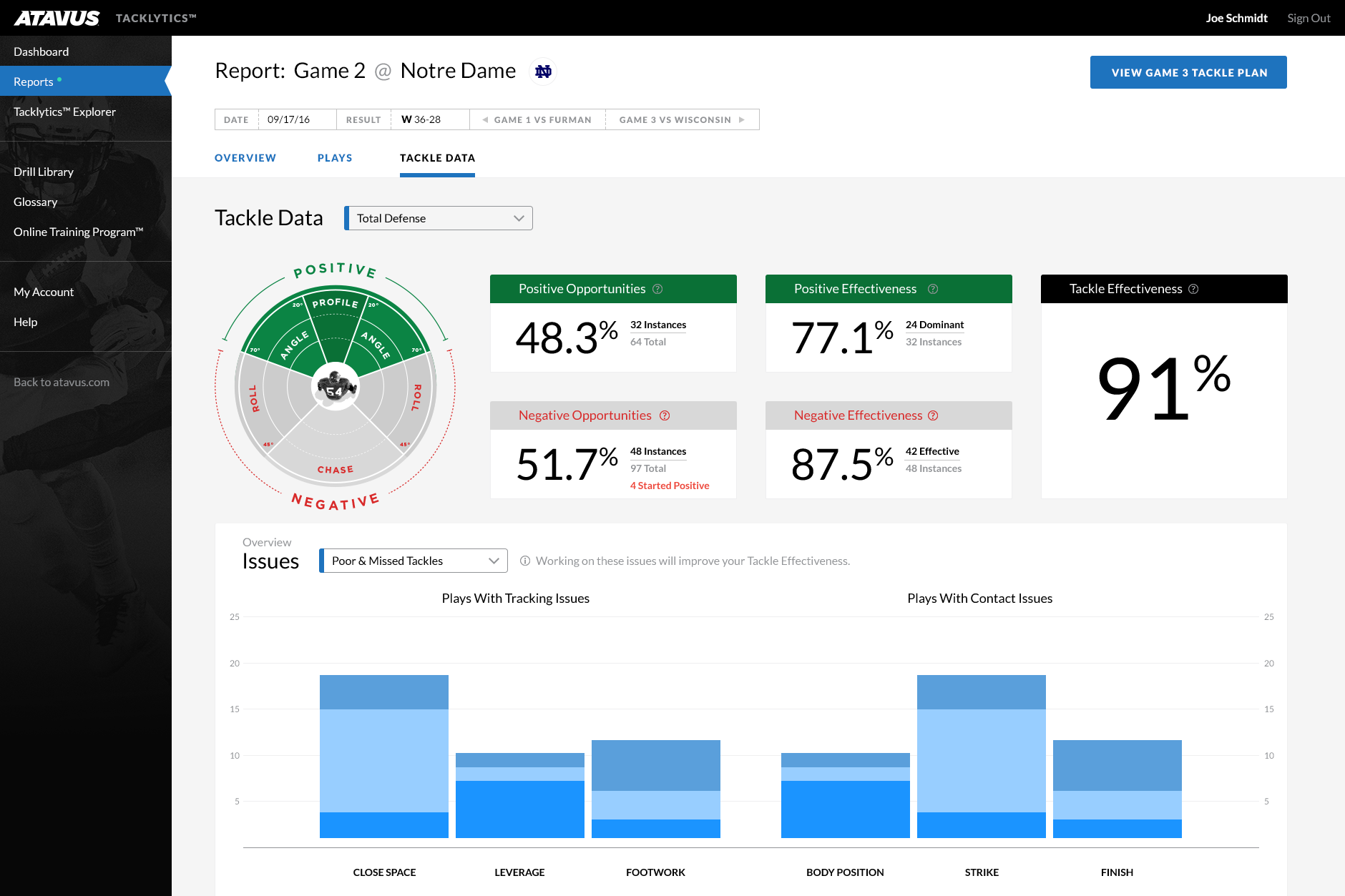Go to previous Game 1 vs Furman

tap(537, 120)
